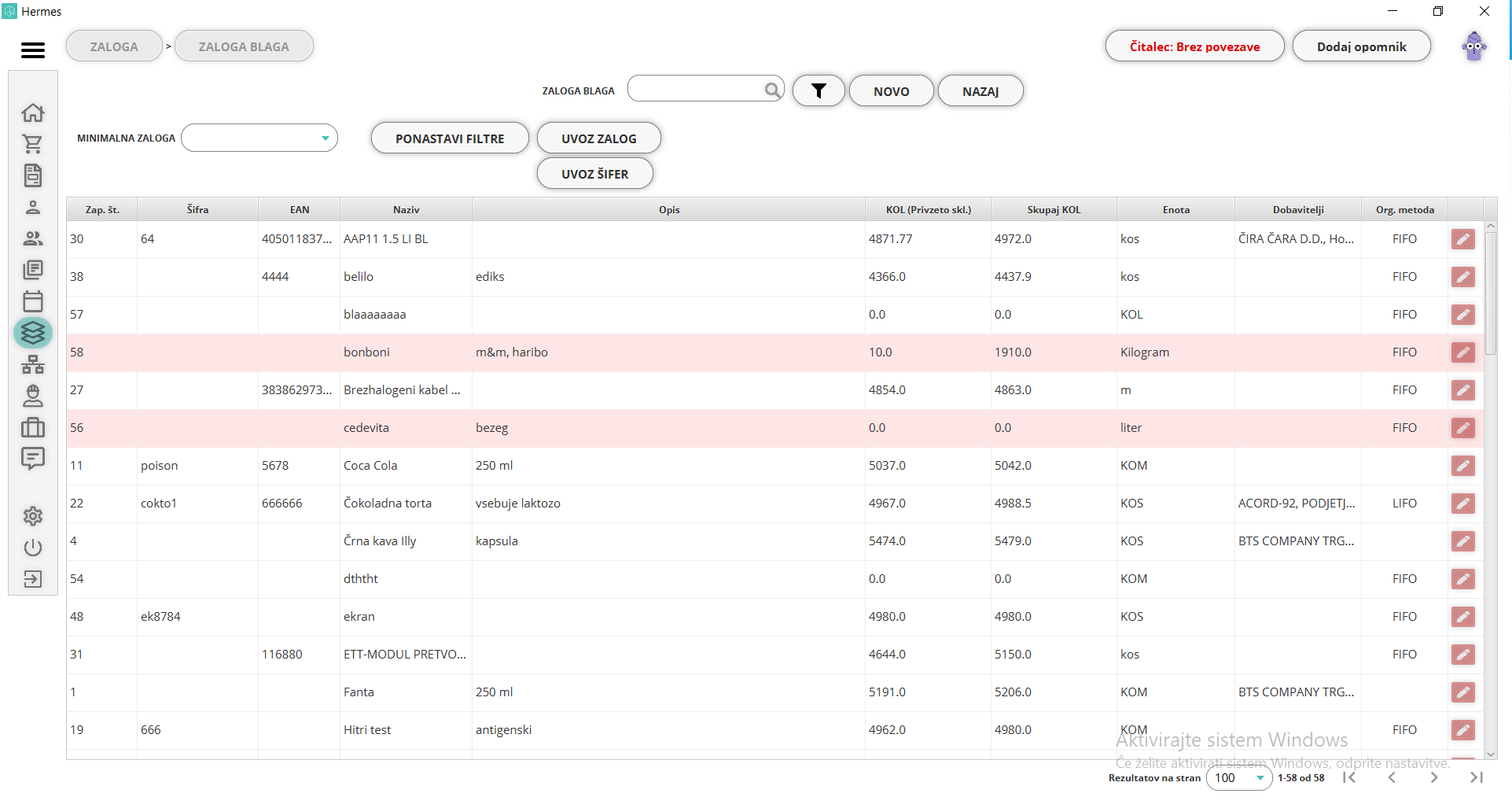
Task: Open the hamburger menu
Action: 33,50
